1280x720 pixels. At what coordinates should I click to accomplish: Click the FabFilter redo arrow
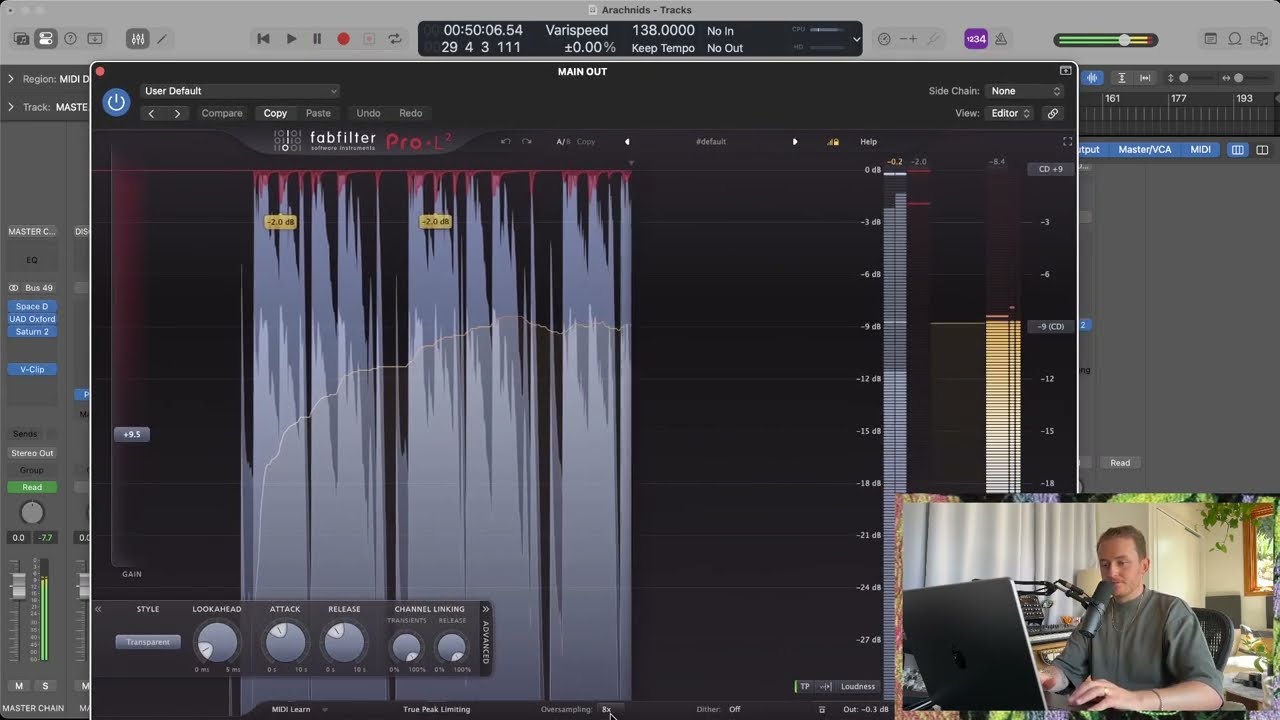[526, 142]
